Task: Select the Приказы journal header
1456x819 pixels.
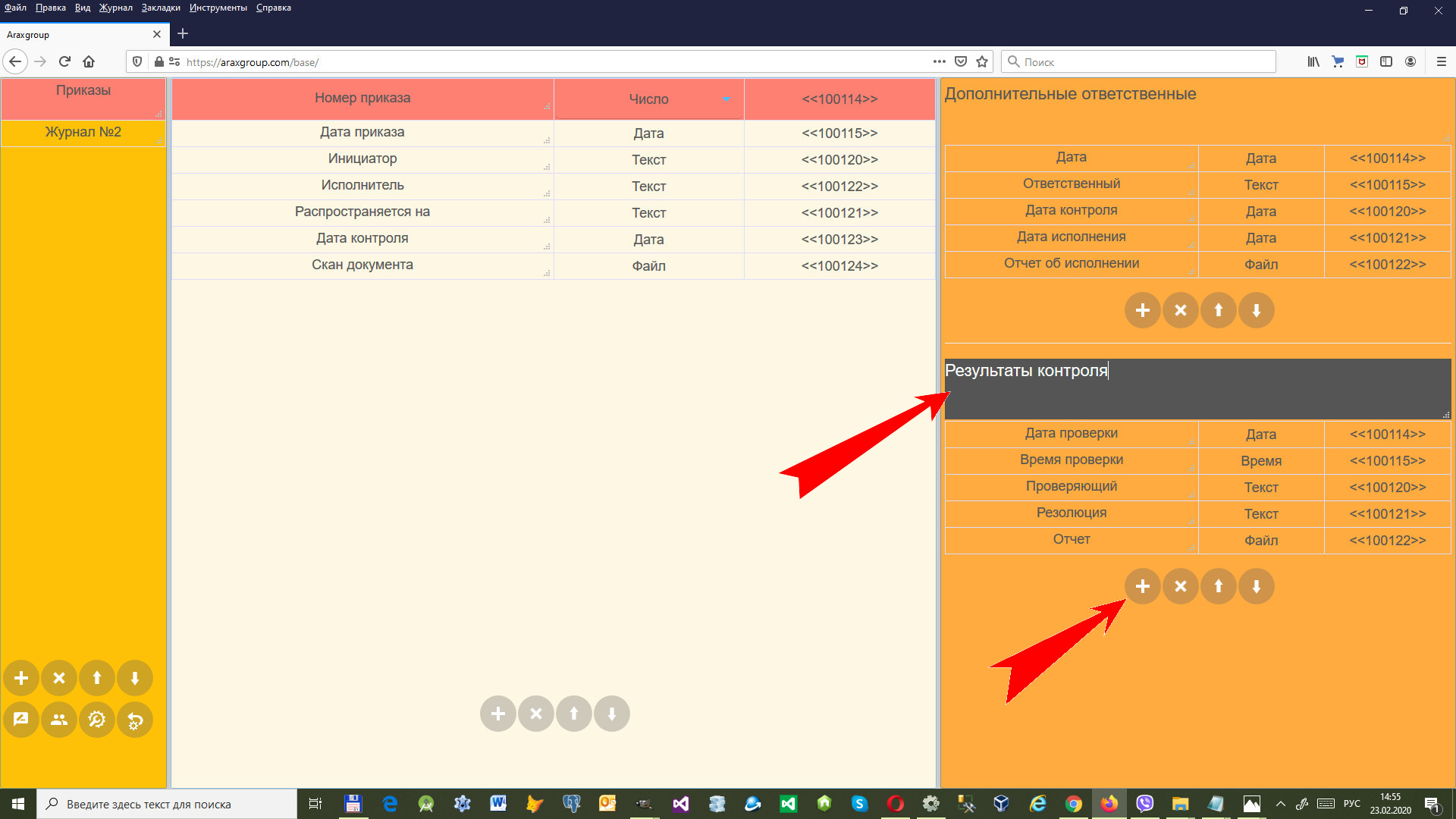Action: click(83, 91)
